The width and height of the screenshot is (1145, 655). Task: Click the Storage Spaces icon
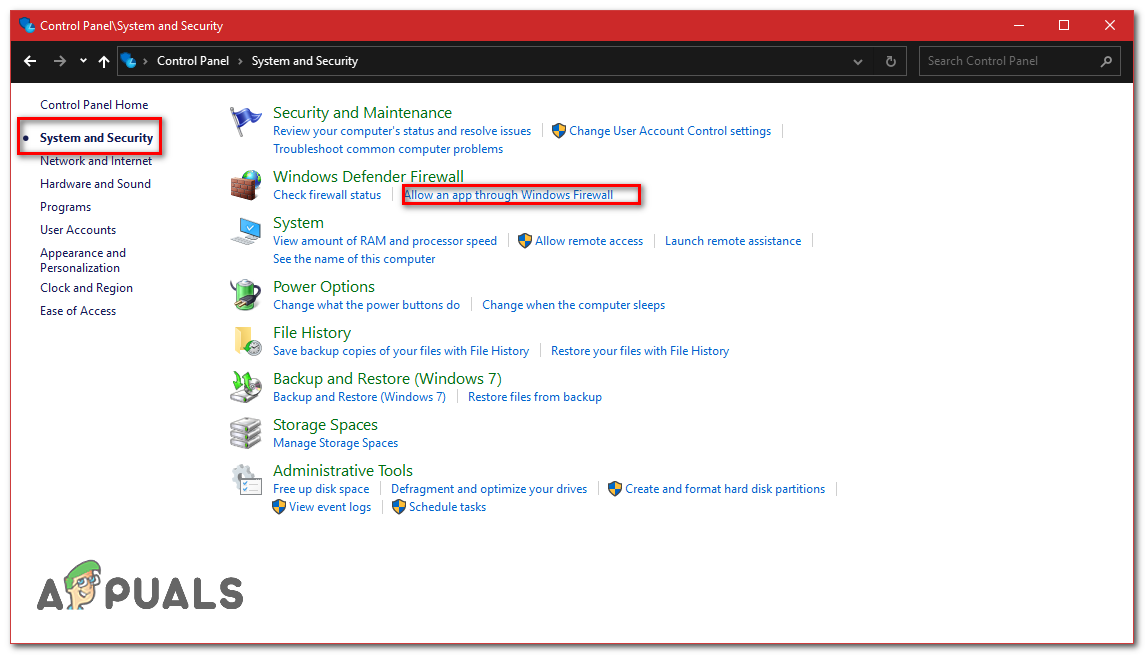(x=245, y=431)
